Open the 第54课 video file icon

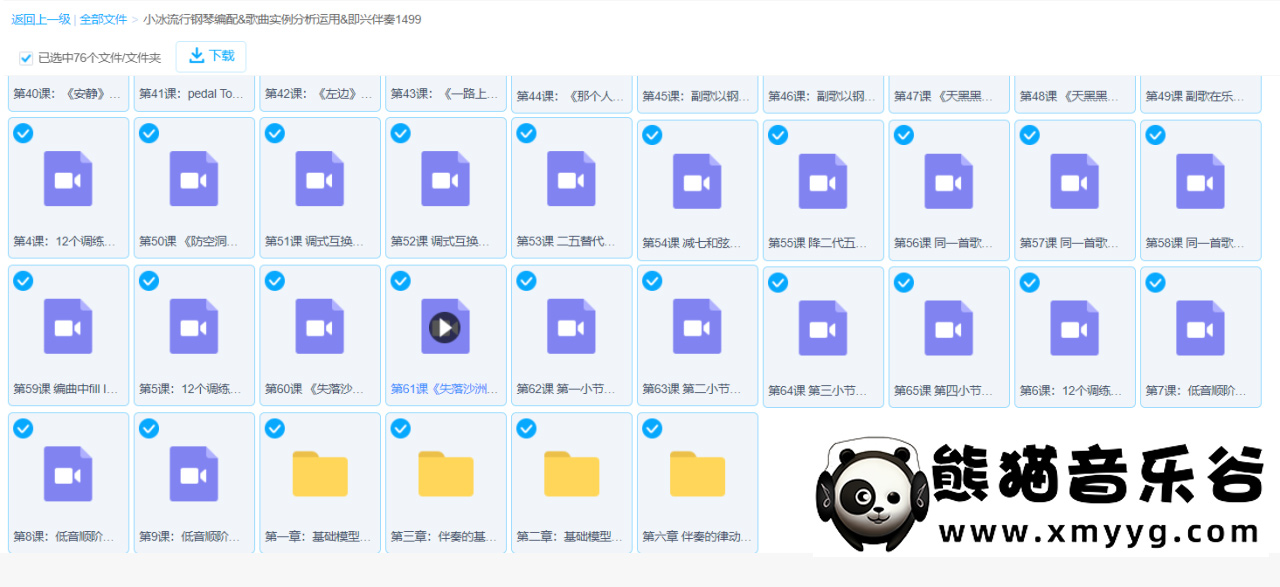(x=698, y=181)
